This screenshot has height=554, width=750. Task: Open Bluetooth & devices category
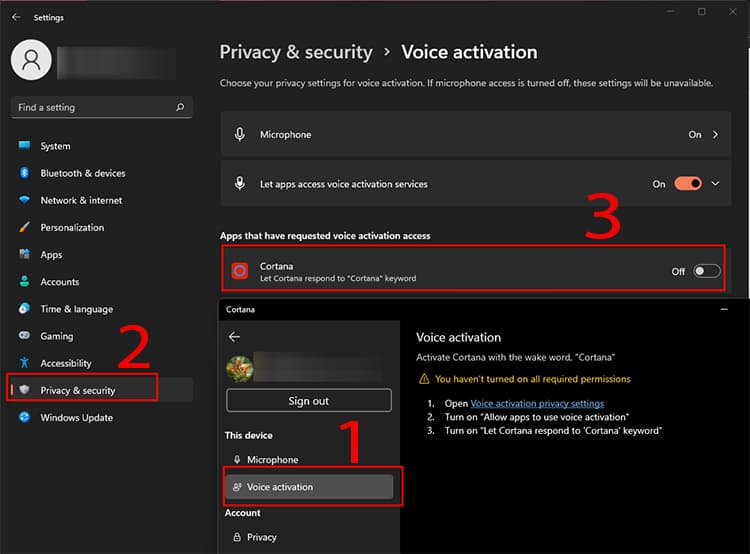pyautogui.click(x=100, y=173)
